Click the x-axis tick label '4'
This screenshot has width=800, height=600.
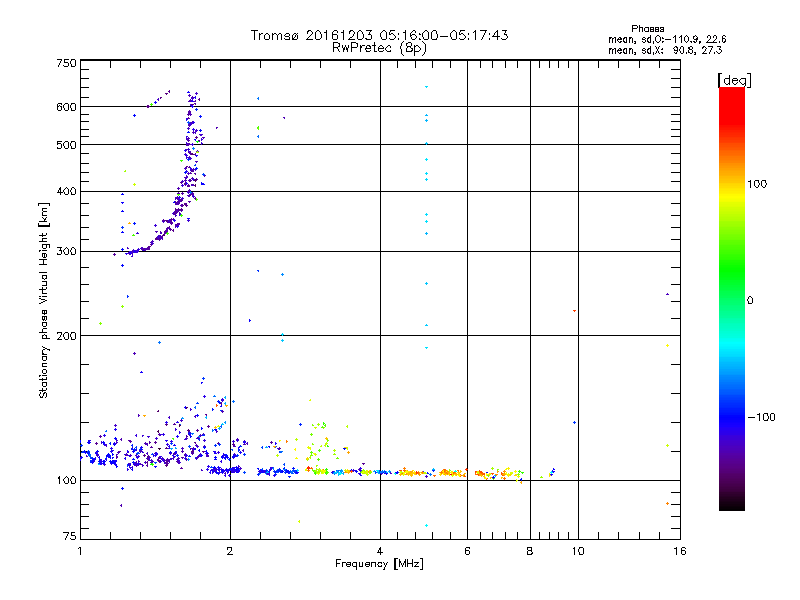[x=380, y=551]
